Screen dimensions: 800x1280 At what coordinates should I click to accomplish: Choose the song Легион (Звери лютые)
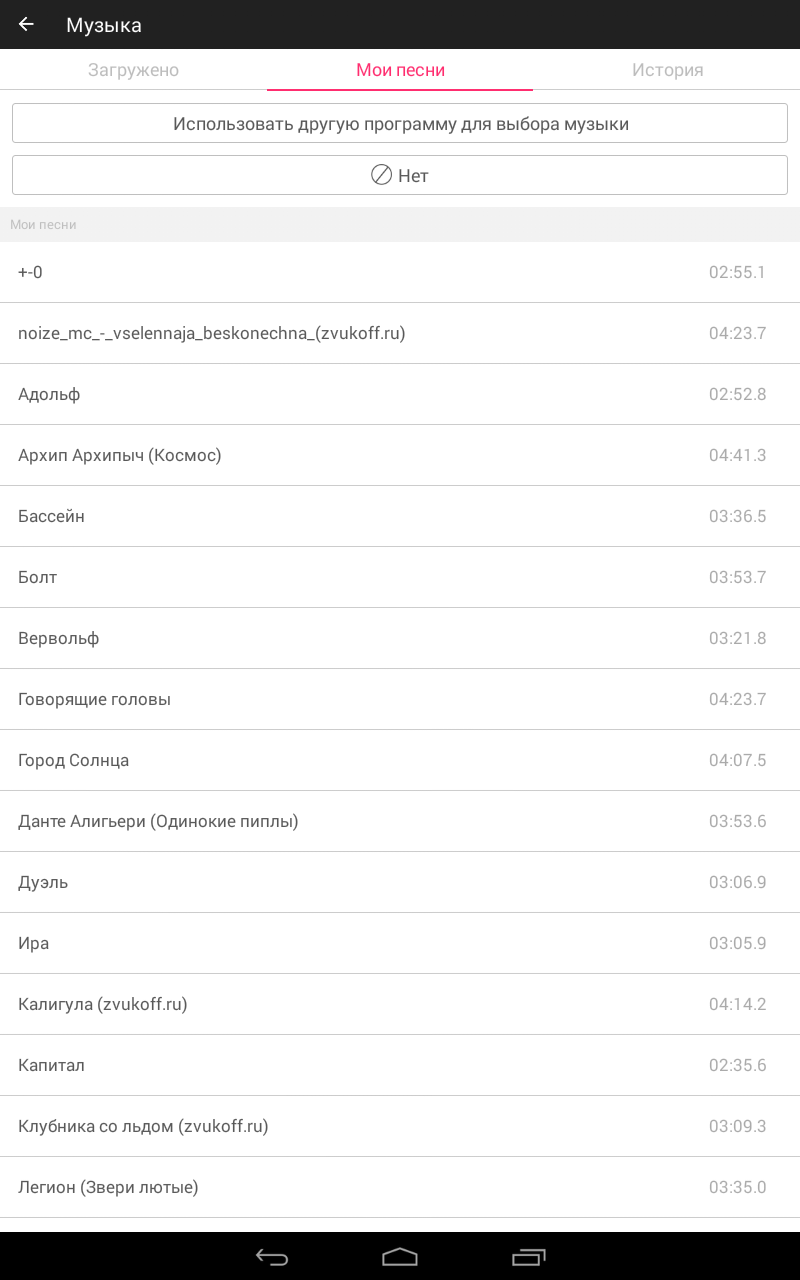[400, 1187]
